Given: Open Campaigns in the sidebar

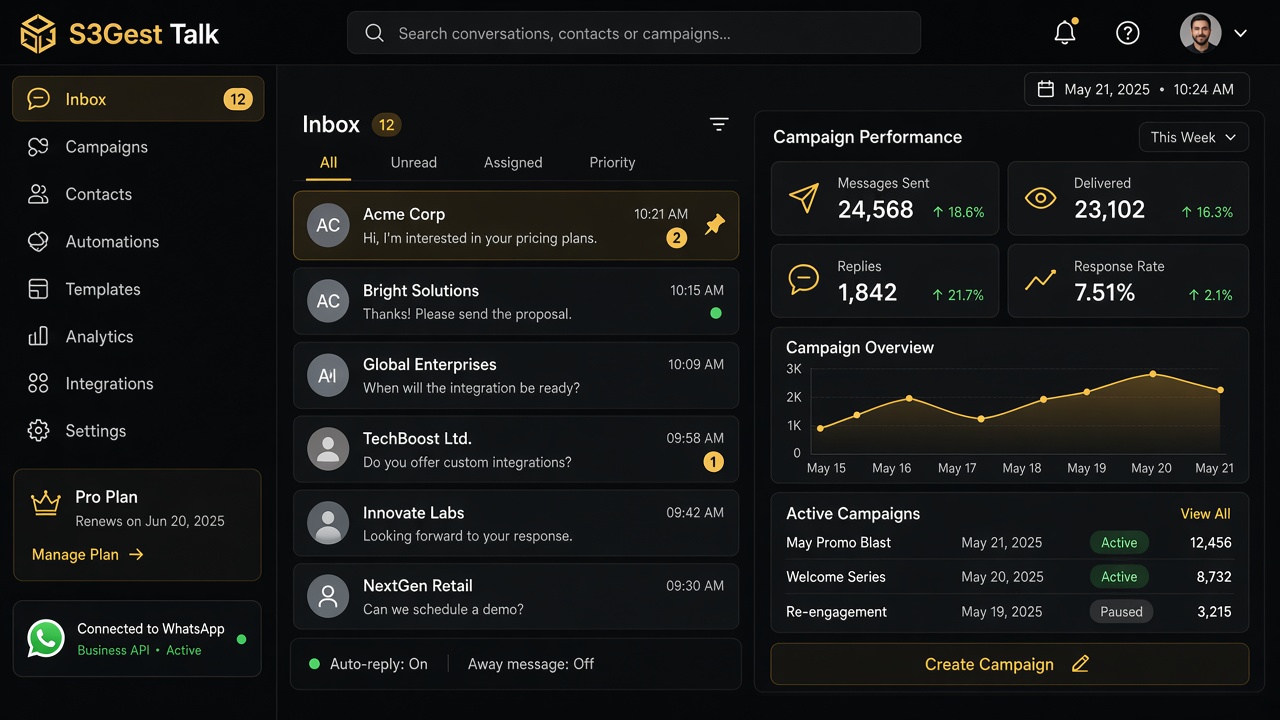Looking at the screenshot, I should pos(138,147).
